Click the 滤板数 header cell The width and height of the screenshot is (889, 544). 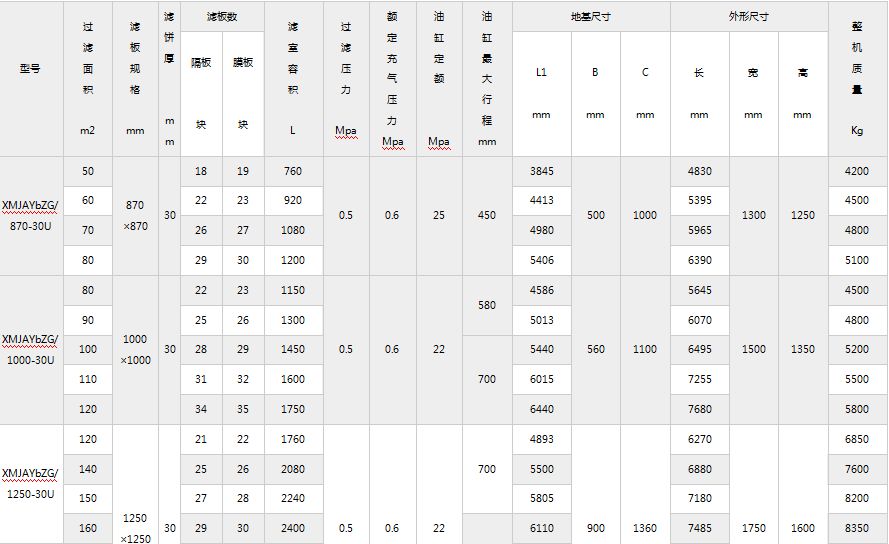coord(222,18)
